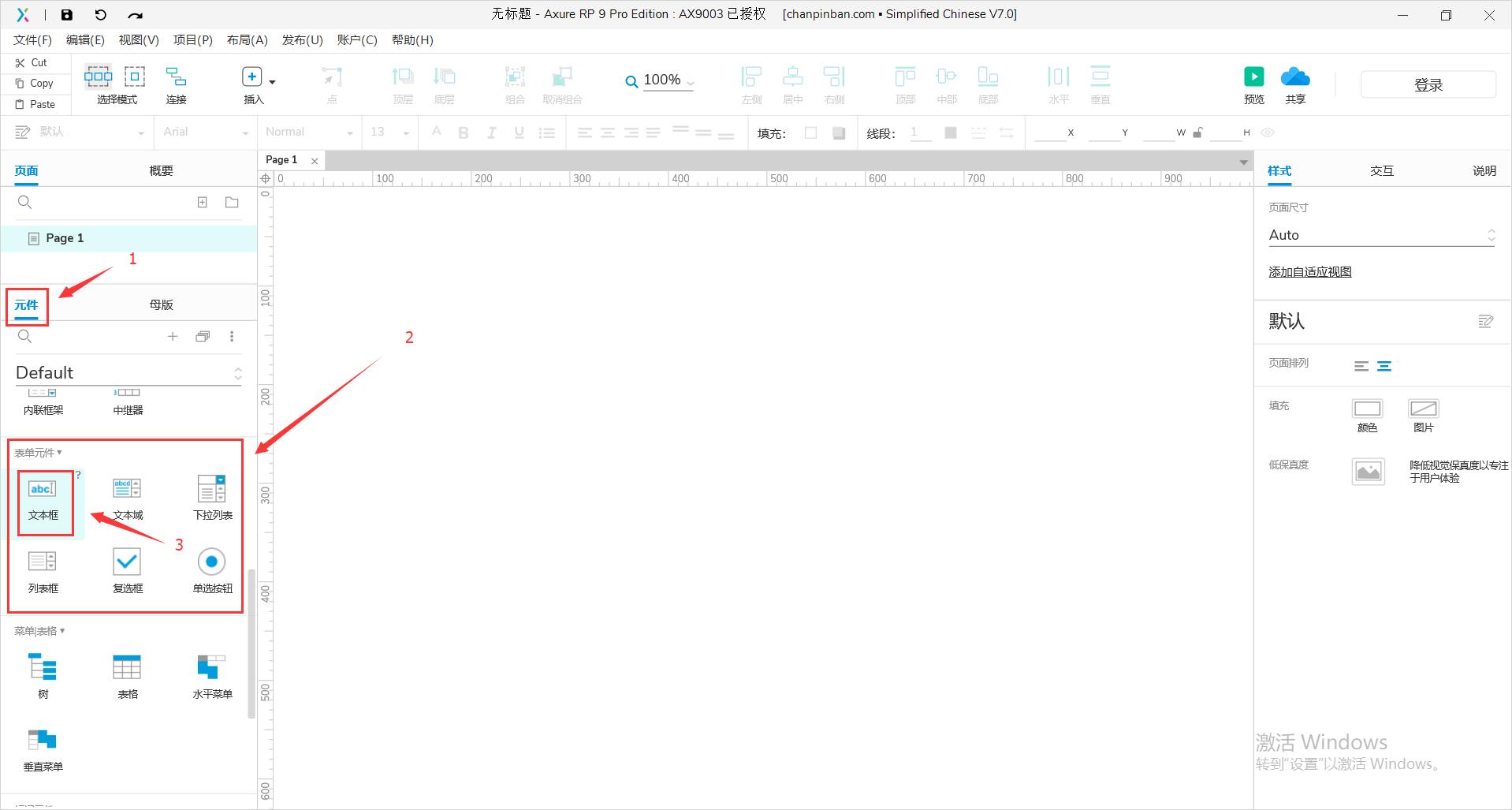
Task: Select the contained selection mode icon
Action: click(x=135, y=77)
